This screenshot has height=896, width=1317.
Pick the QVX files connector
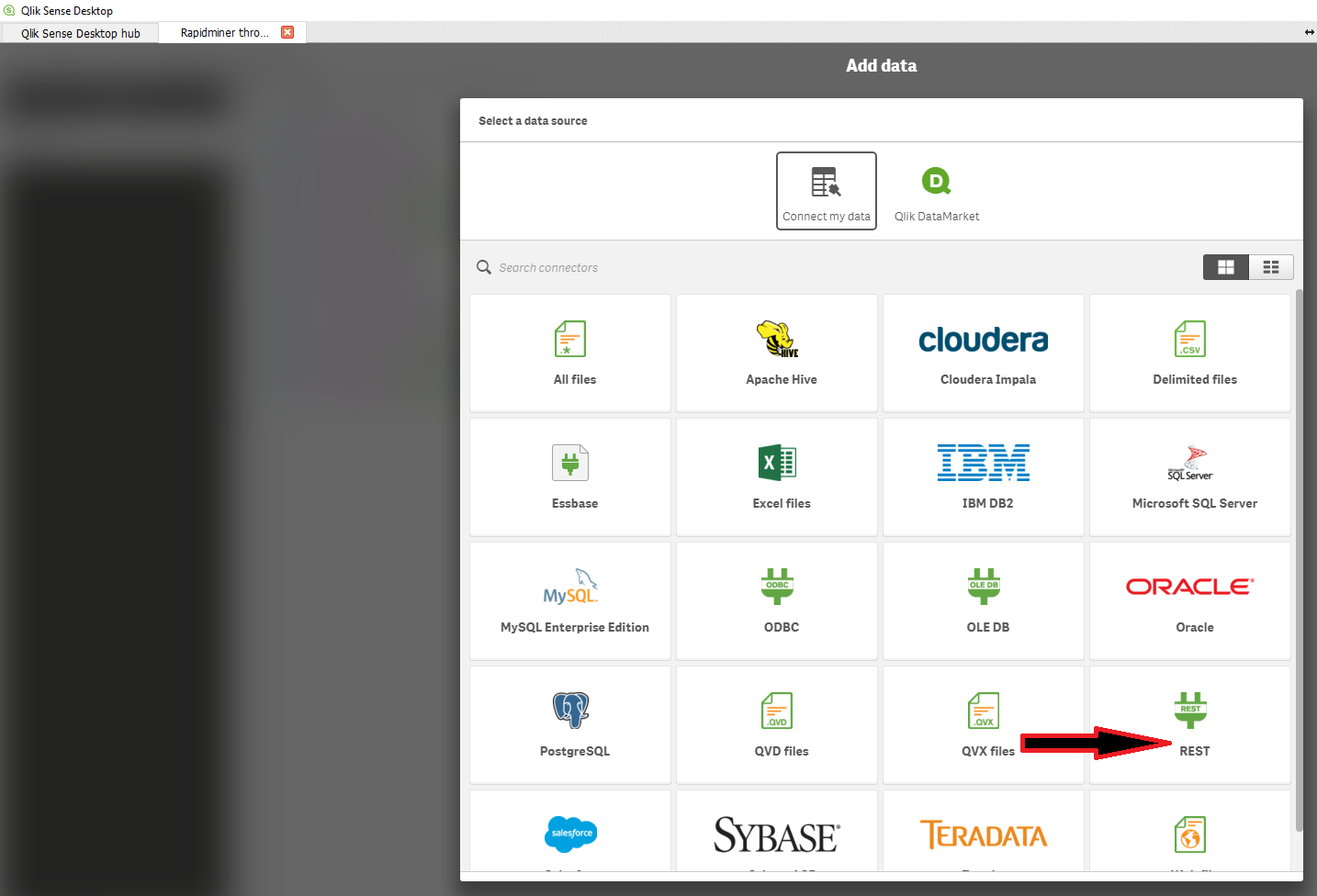tap(984, 724)
